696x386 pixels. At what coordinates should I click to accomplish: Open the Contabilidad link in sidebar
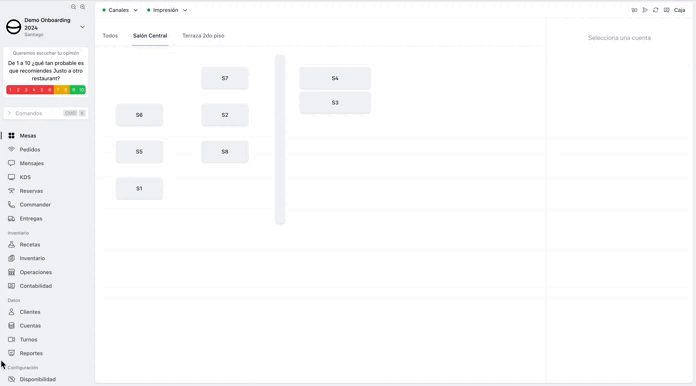tap(36, 286)
